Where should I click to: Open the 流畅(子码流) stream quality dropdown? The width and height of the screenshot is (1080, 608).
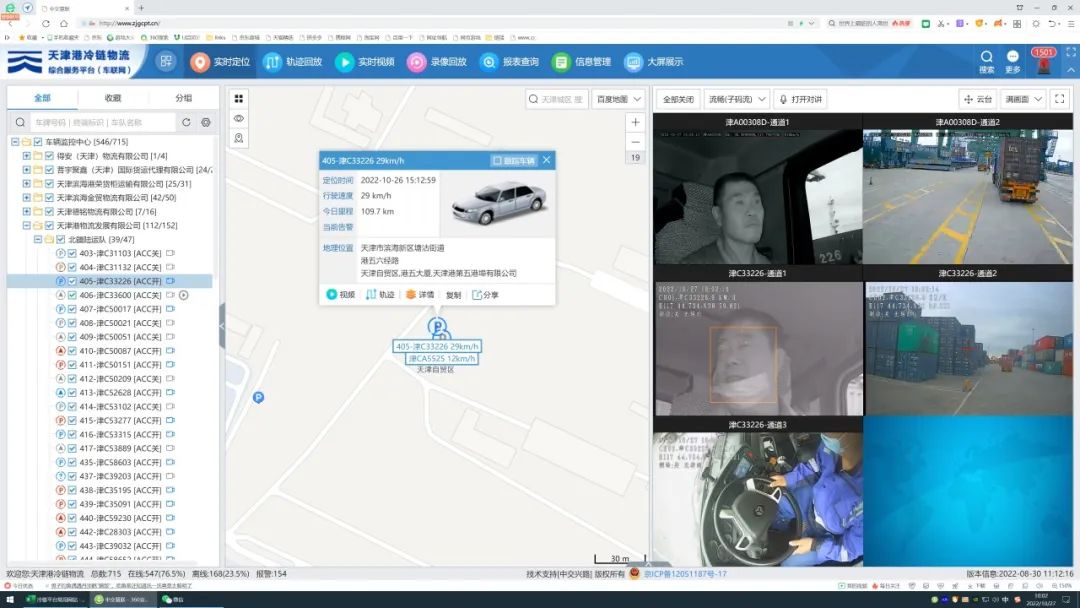pyautogui.click(x=735, y=99)
